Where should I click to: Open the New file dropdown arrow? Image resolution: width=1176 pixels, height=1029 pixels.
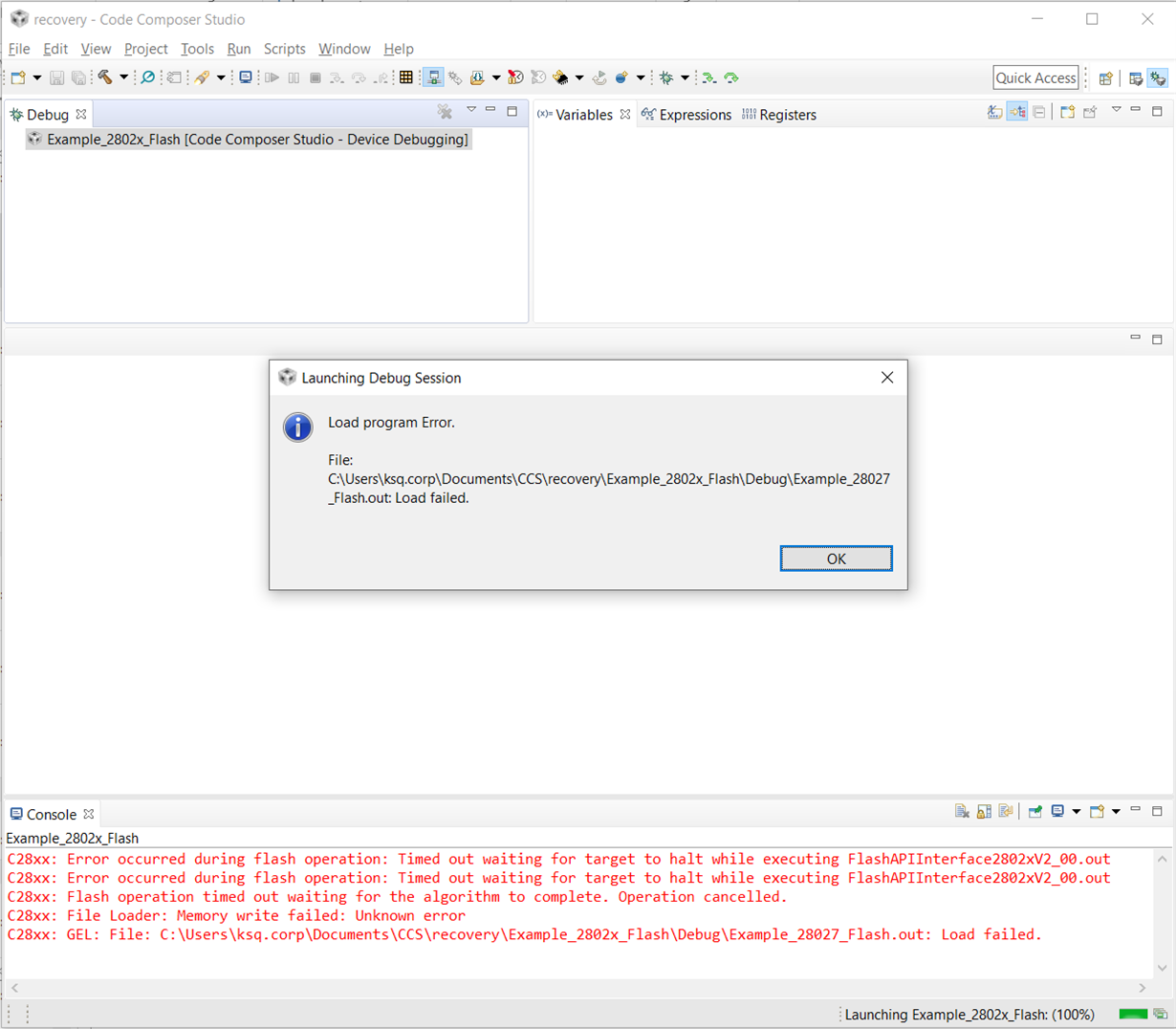tap(37, 77)
